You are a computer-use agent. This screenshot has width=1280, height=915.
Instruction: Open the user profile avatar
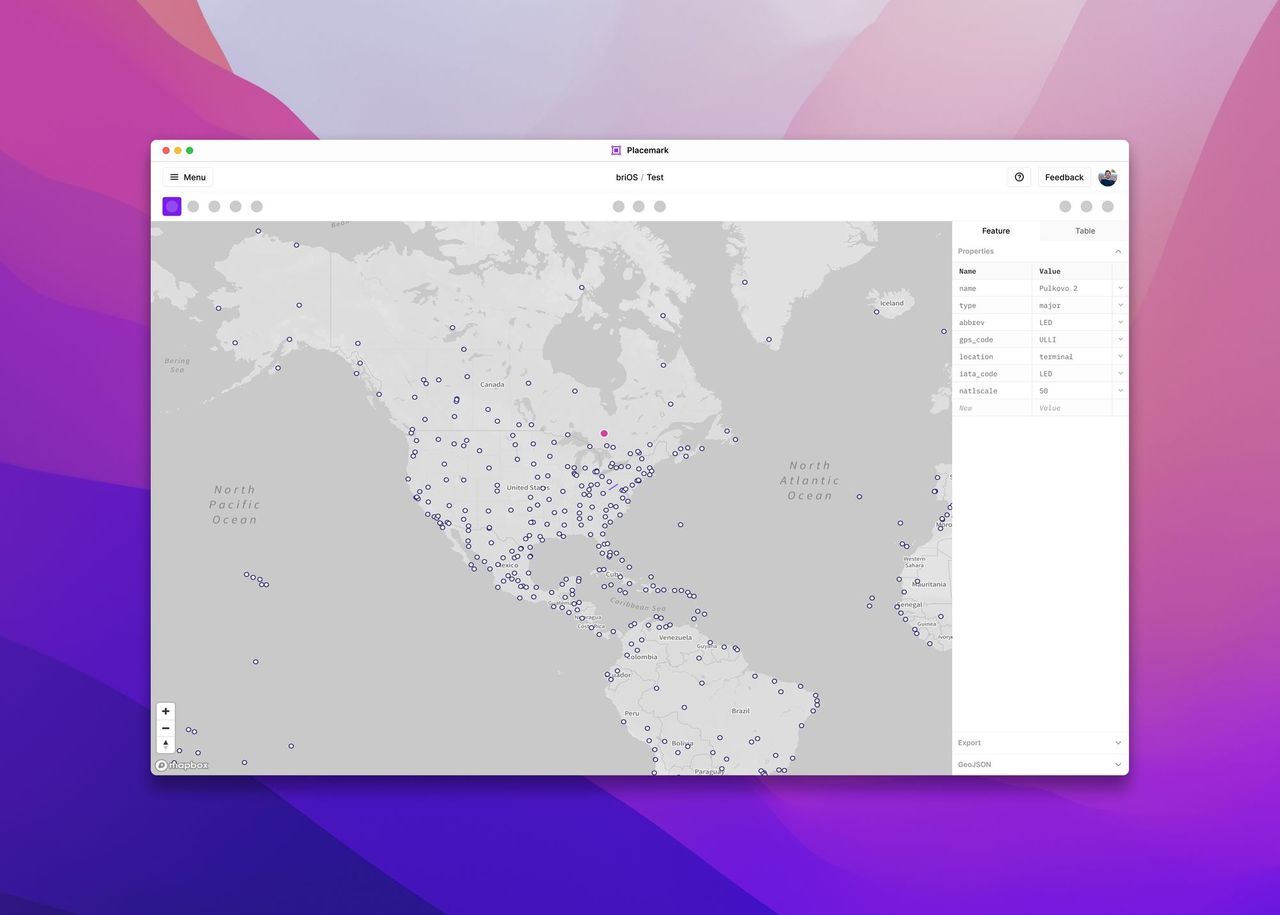coord(1107,178)
